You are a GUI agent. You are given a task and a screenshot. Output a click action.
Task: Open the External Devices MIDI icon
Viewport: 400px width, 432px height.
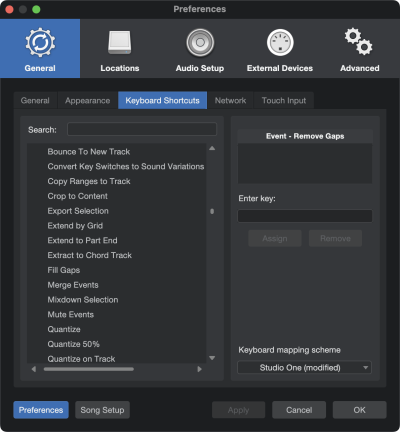280,43
